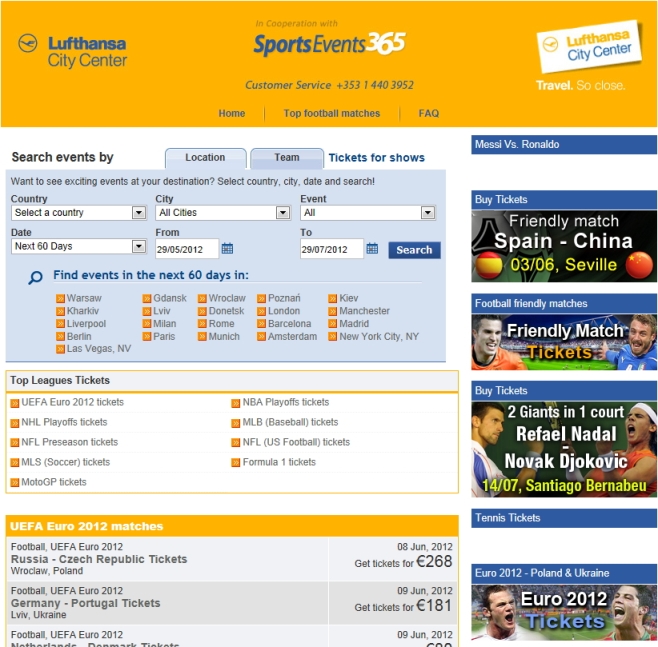Click the Euro 2012 - Poland & Ukraine header
The width and height of the screenshot is (658, 647).
click(564, 574)
